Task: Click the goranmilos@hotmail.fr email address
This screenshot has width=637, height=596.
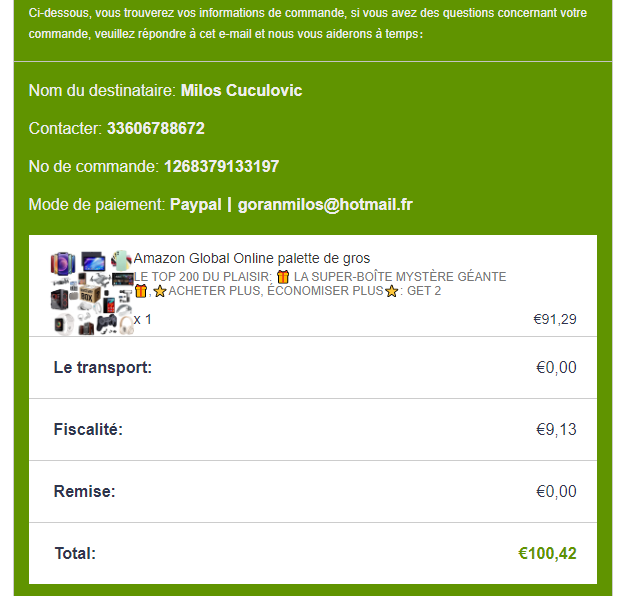Action: click(325, 205)
